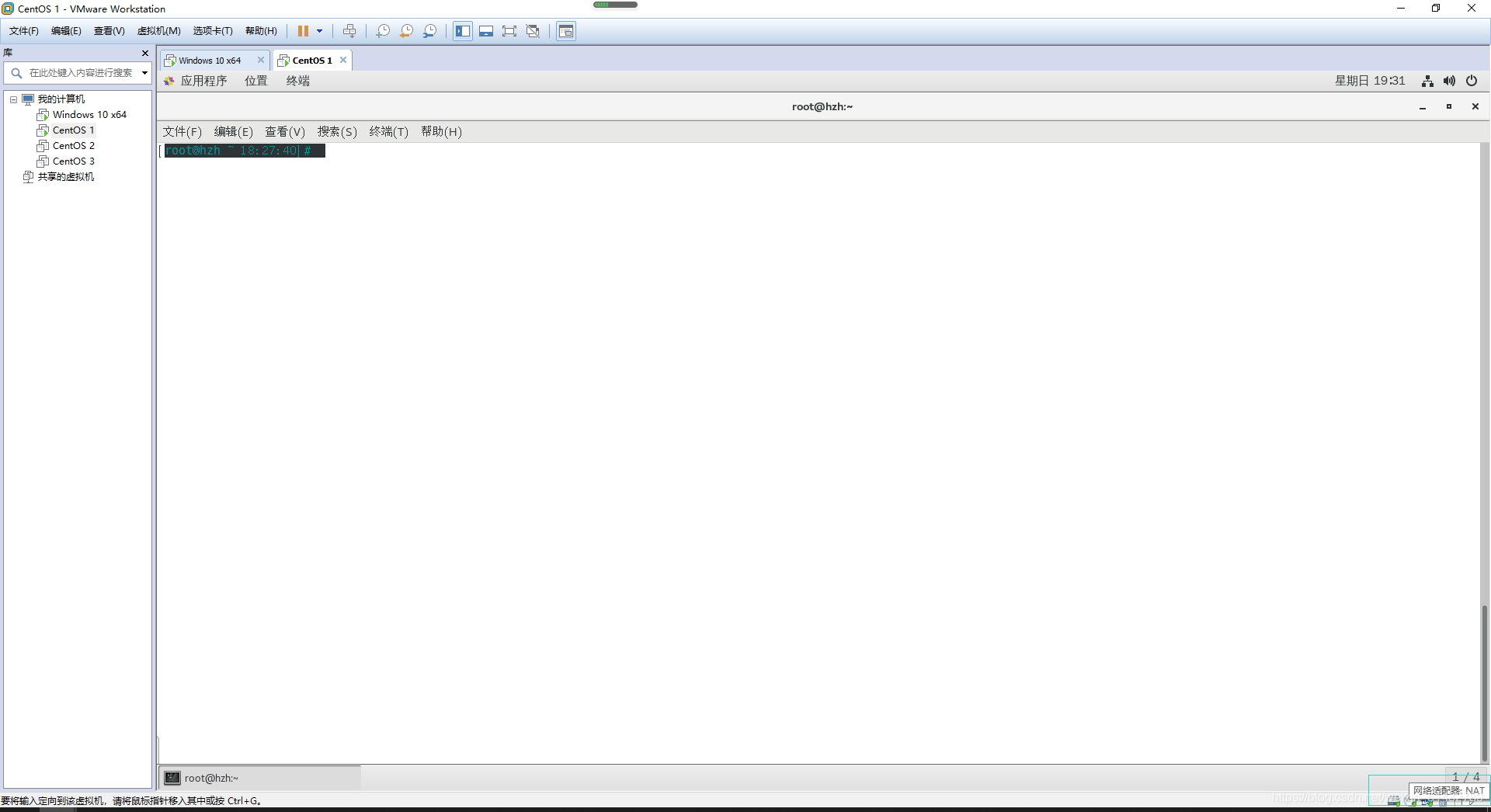Revert VM to previous snapshot
This screenshot has height=812, width=1491.
(406, 31)
